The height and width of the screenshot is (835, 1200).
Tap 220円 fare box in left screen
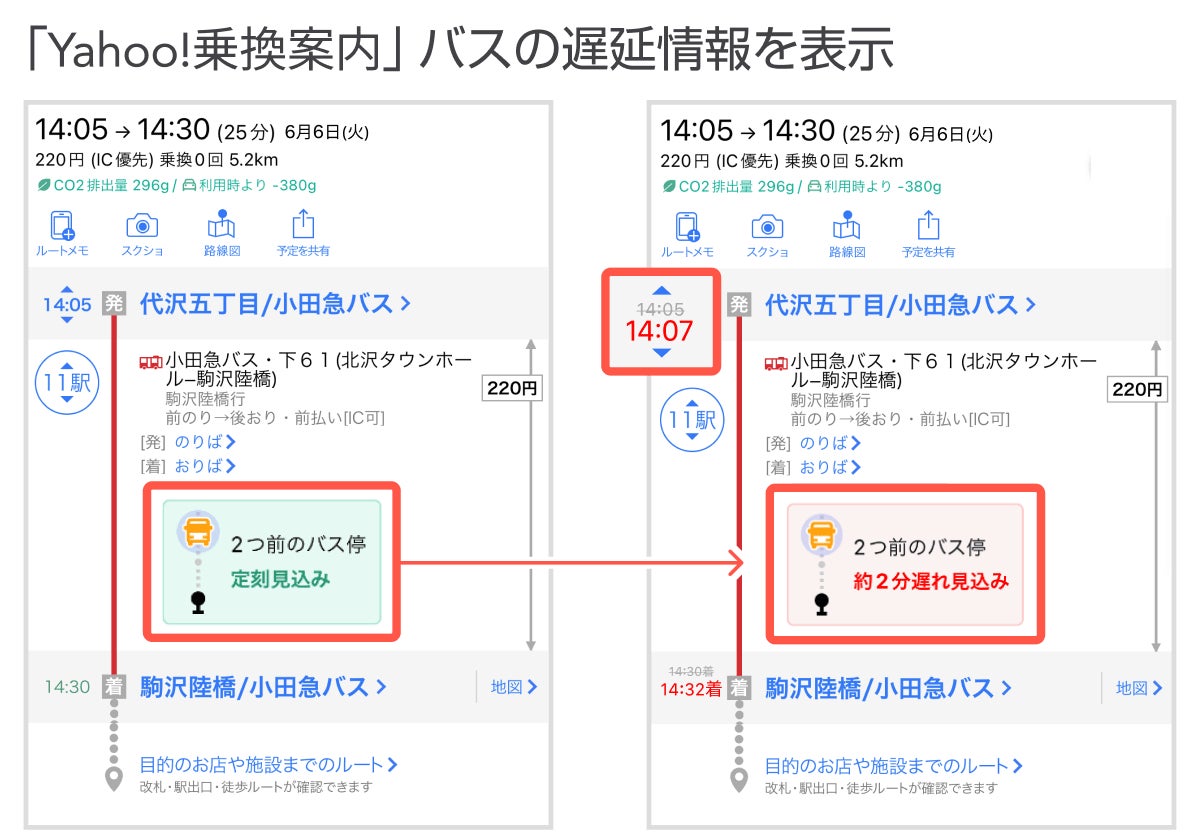(x=512, y=388)
